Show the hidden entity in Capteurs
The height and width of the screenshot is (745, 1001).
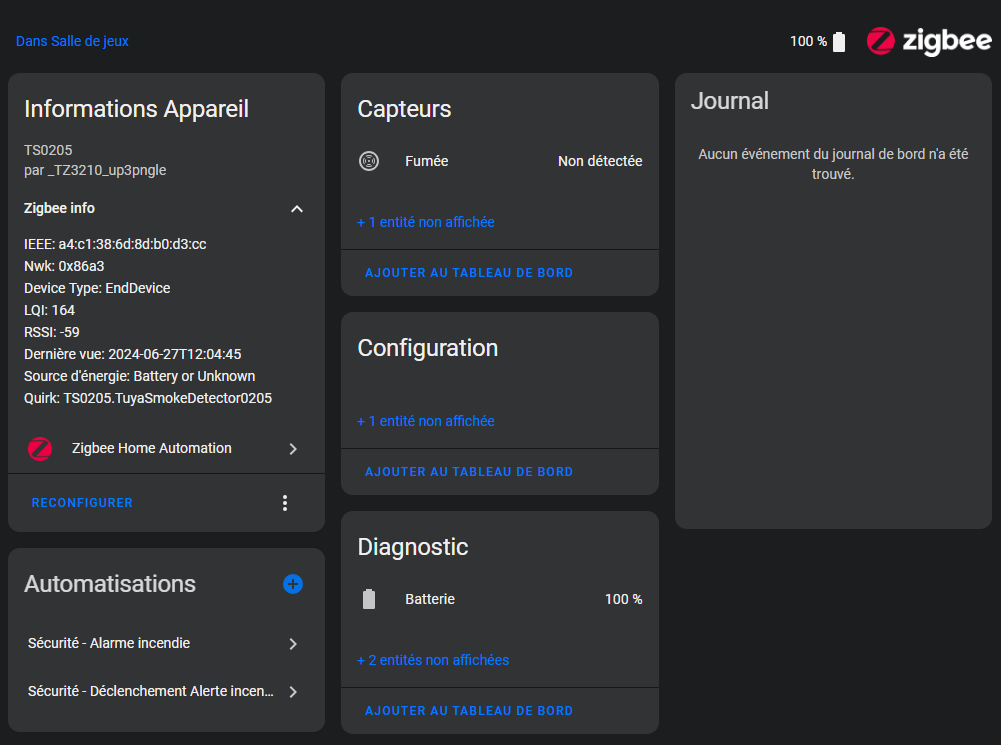click(426, 222)
